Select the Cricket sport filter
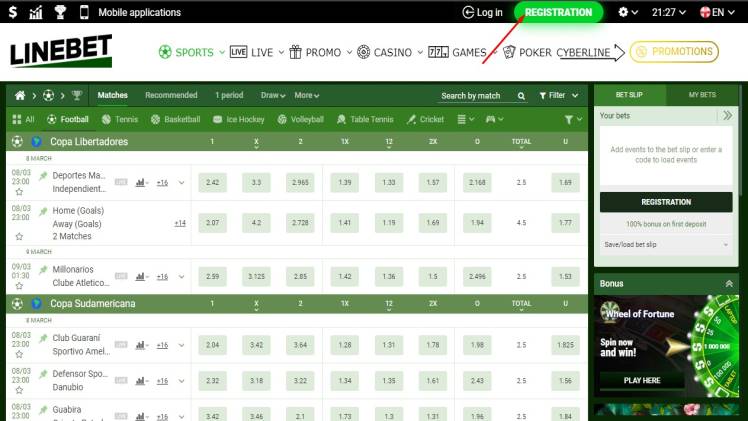 pyautogui.click(x=425, y=119)
